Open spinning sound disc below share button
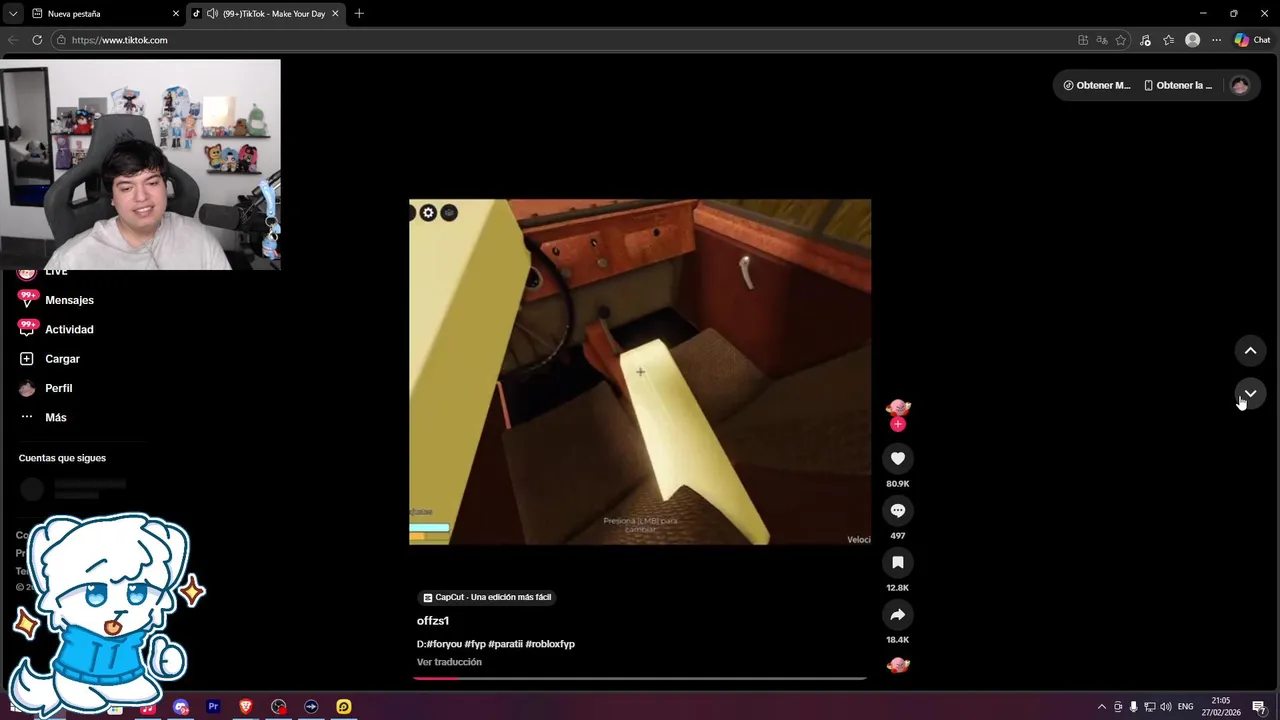The height and width of the screenshot is (720, 1280). pos(897,665)
